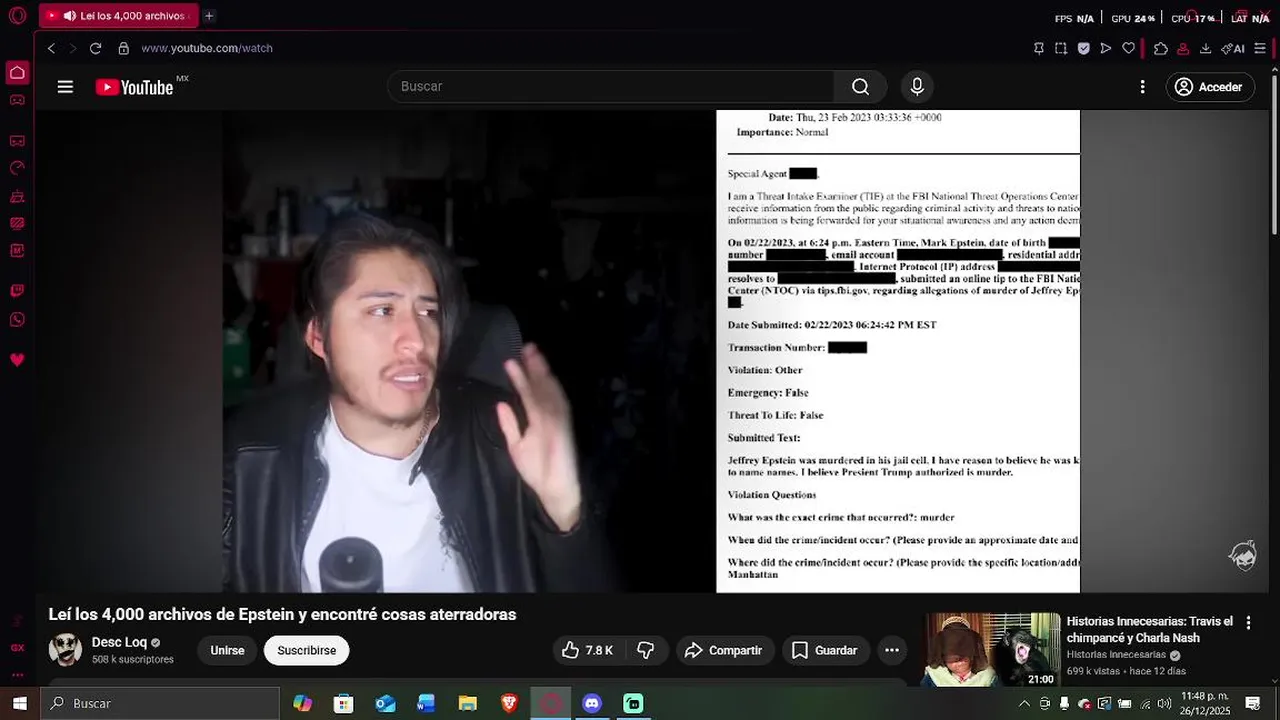The width and height of the screenshot is (1280, 720).
Task: Switch to the Leí los 4,000 archivos tab
Action: (x=119, y=16)
